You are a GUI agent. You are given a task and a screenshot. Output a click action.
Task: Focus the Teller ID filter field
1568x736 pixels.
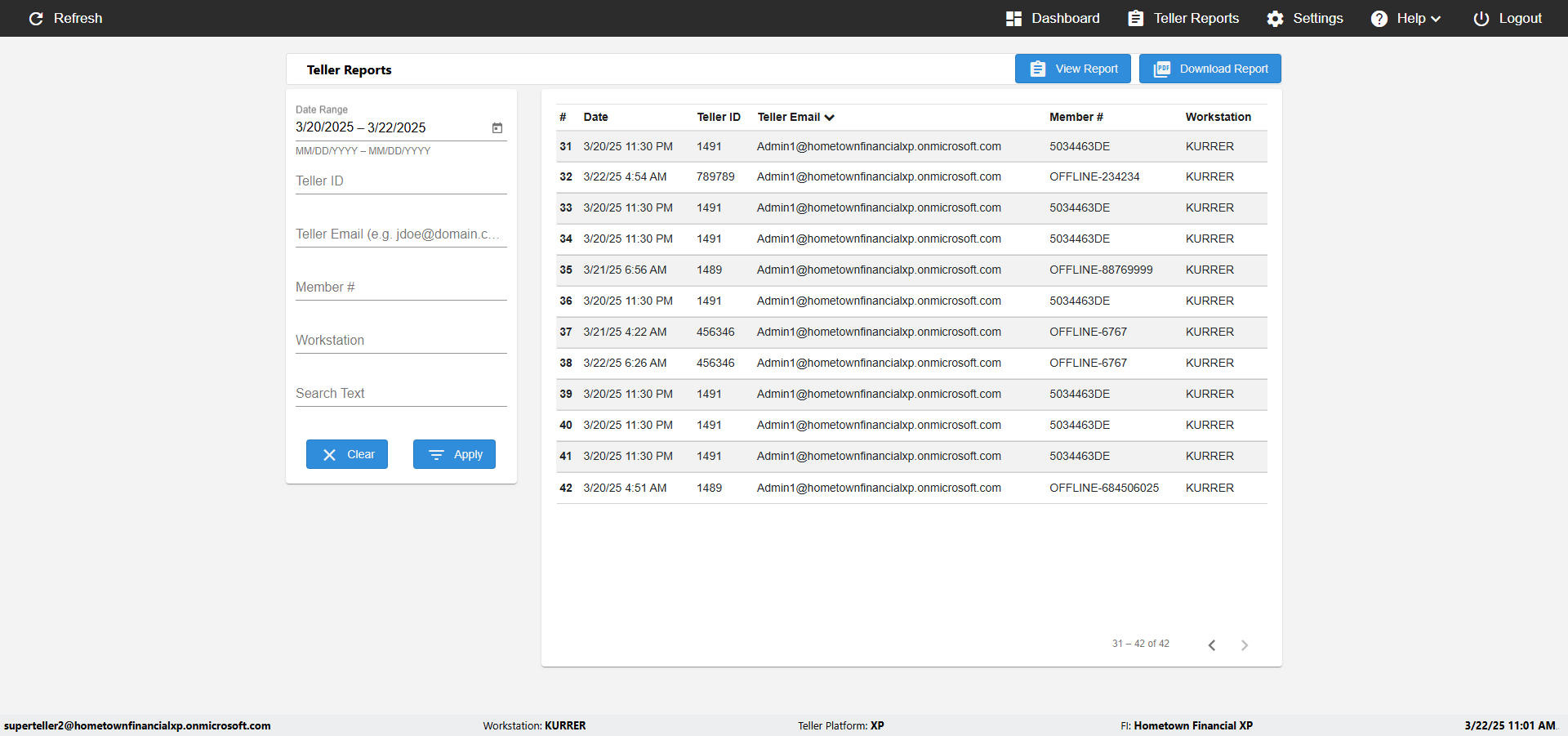[x=401, y=181]
